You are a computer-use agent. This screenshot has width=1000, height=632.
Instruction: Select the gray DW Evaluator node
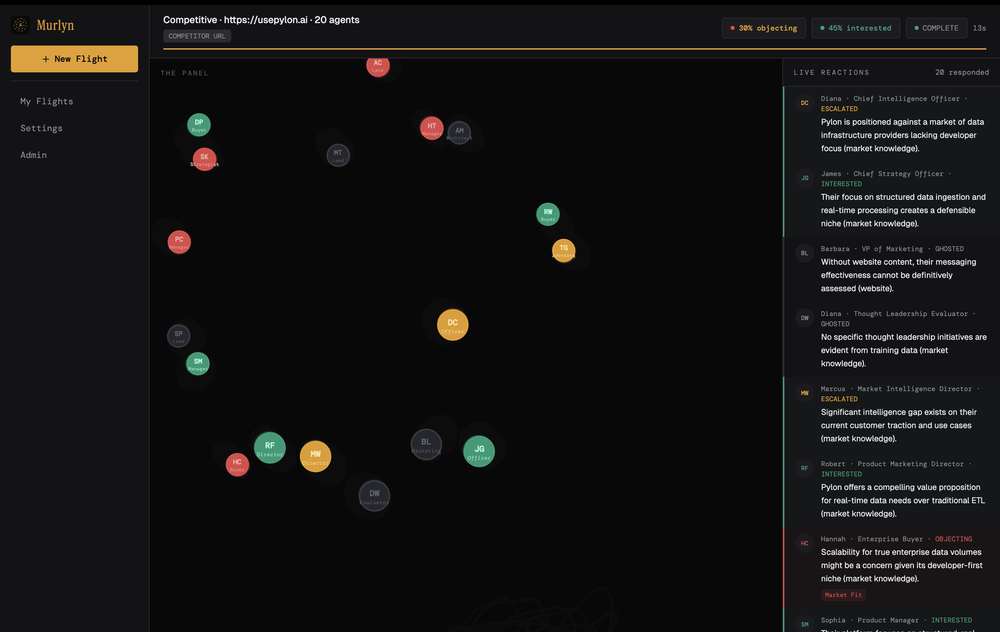374,495
